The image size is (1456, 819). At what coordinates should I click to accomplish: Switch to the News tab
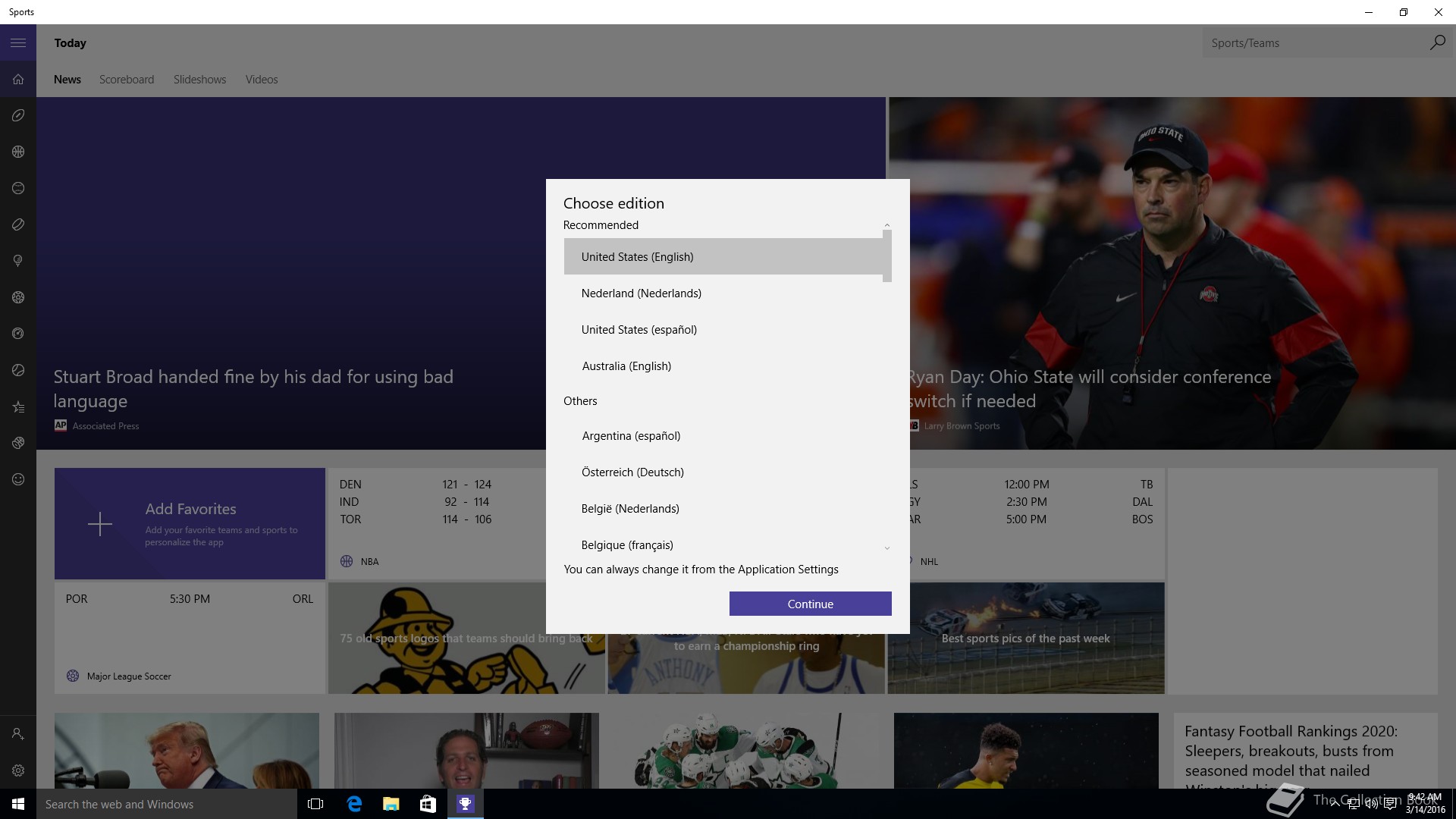[x=67, y=80]
